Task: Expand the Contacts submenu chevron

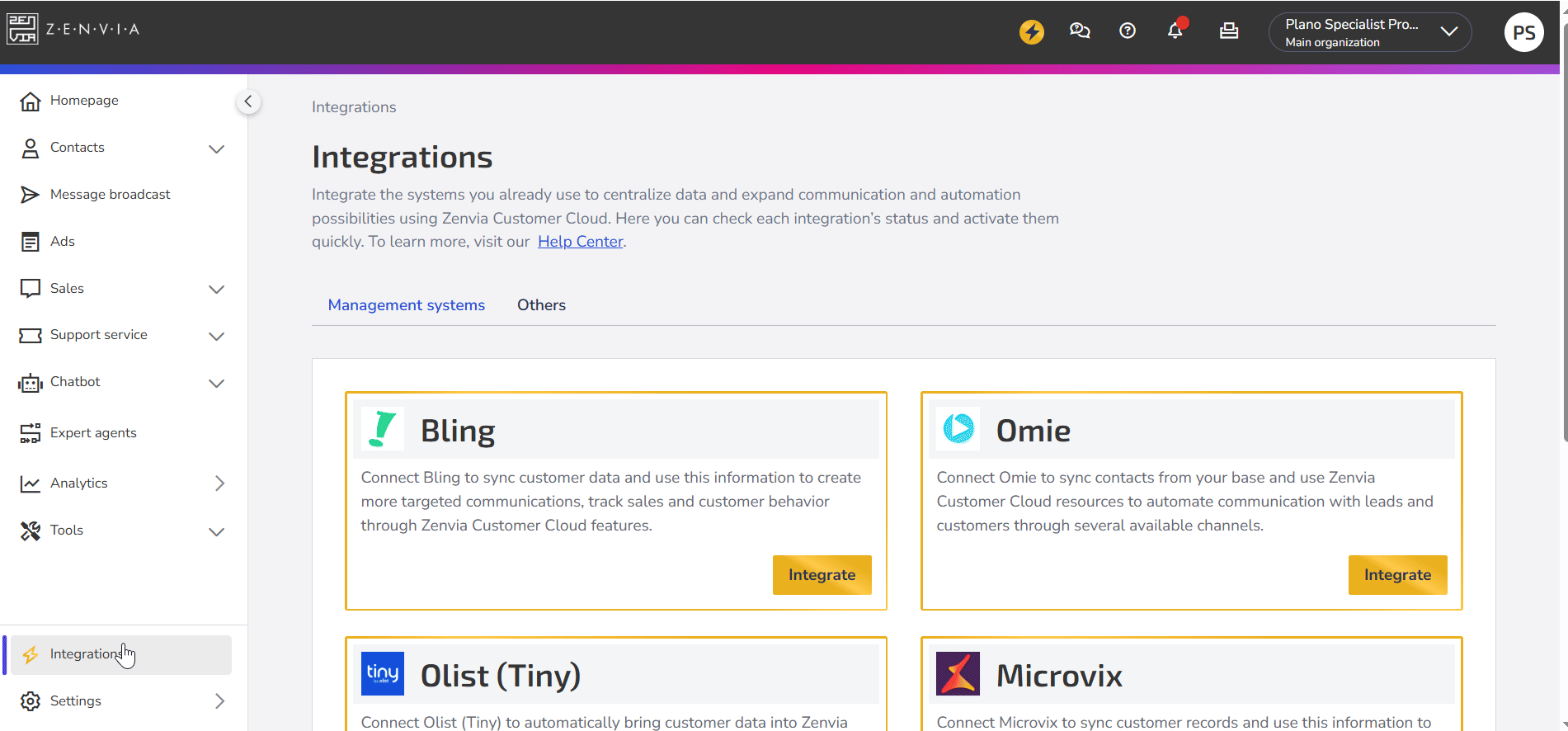Action: coord(217,149)
